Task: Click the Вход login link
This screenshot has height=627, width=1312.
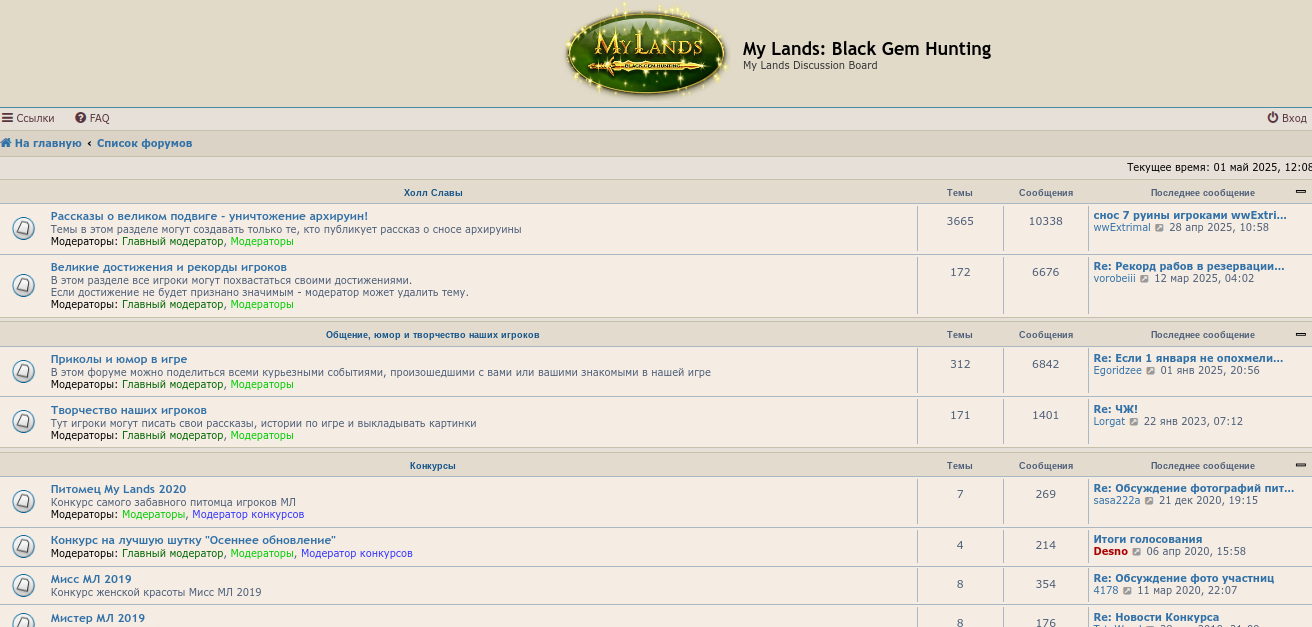Action: [x=1287, y=118]
